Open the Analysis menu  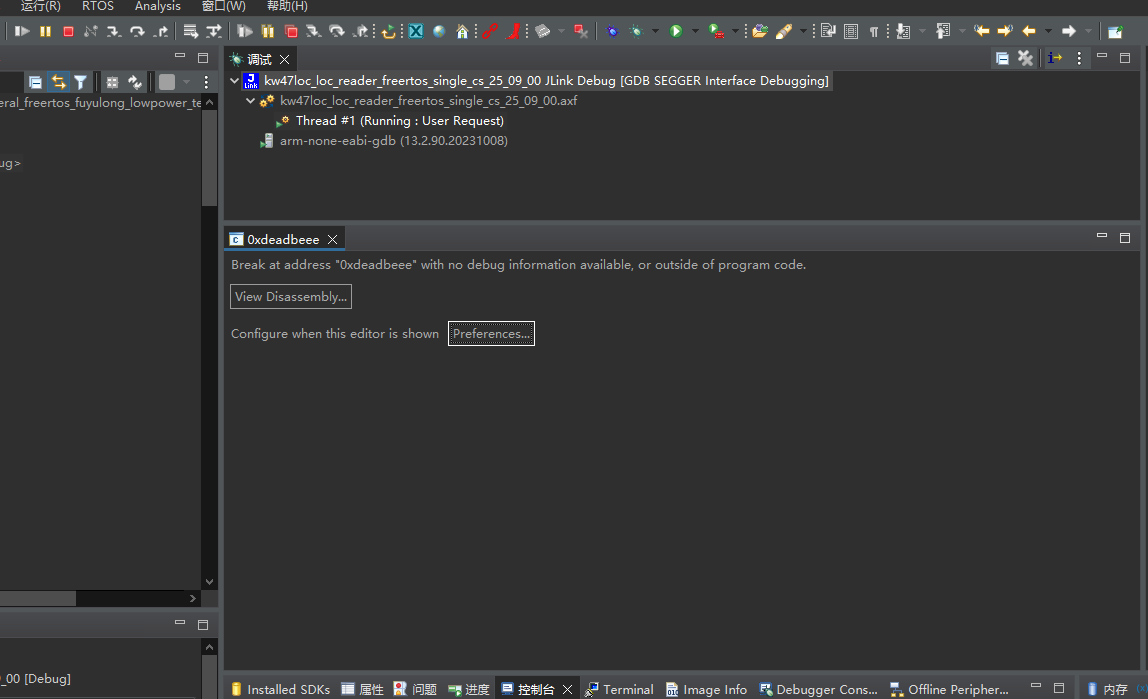point(157,6)
